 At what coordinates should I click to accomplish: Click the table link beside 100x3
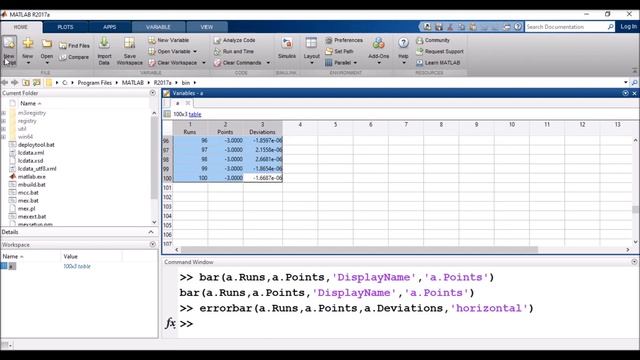[x=195, y=114]
